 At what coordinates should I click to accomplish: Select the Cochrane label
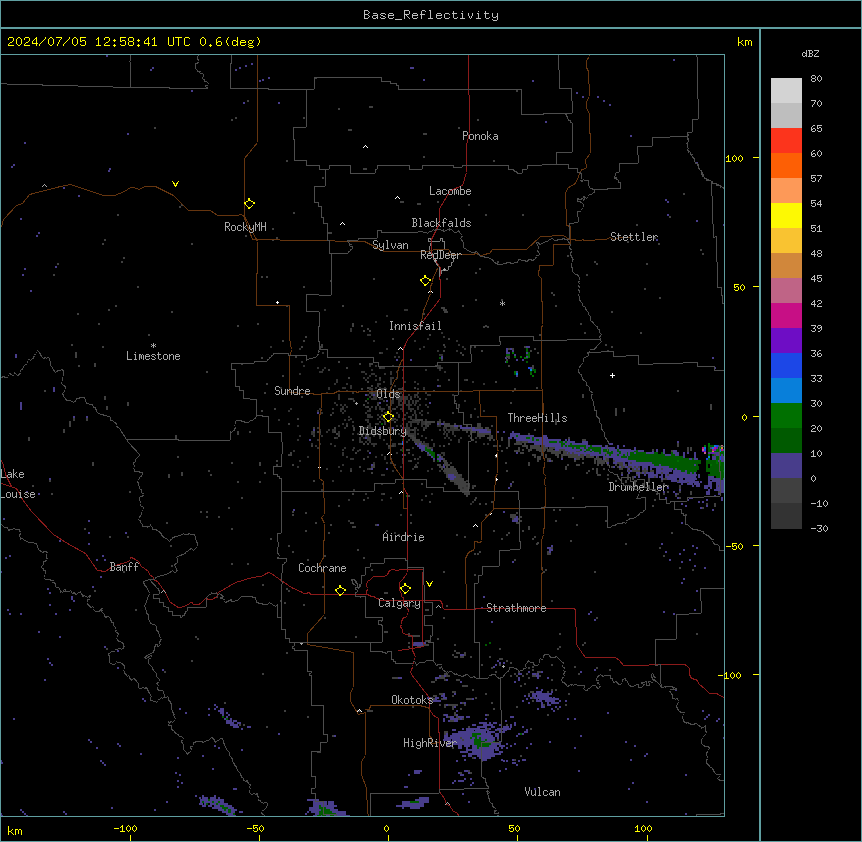(x=322, y=568)
